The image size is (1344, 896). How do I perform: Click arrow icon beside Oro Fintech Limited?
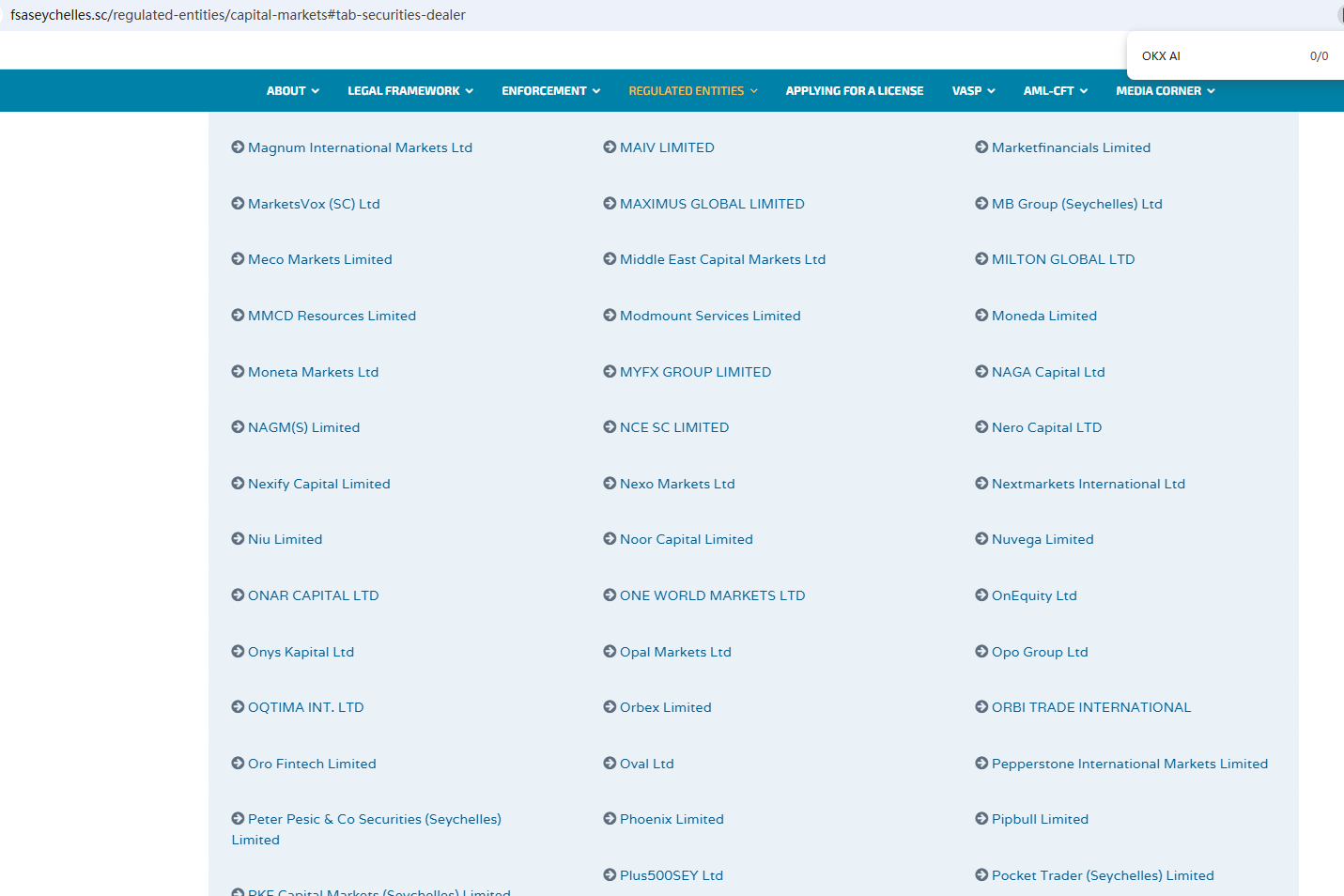click(238, 764)
